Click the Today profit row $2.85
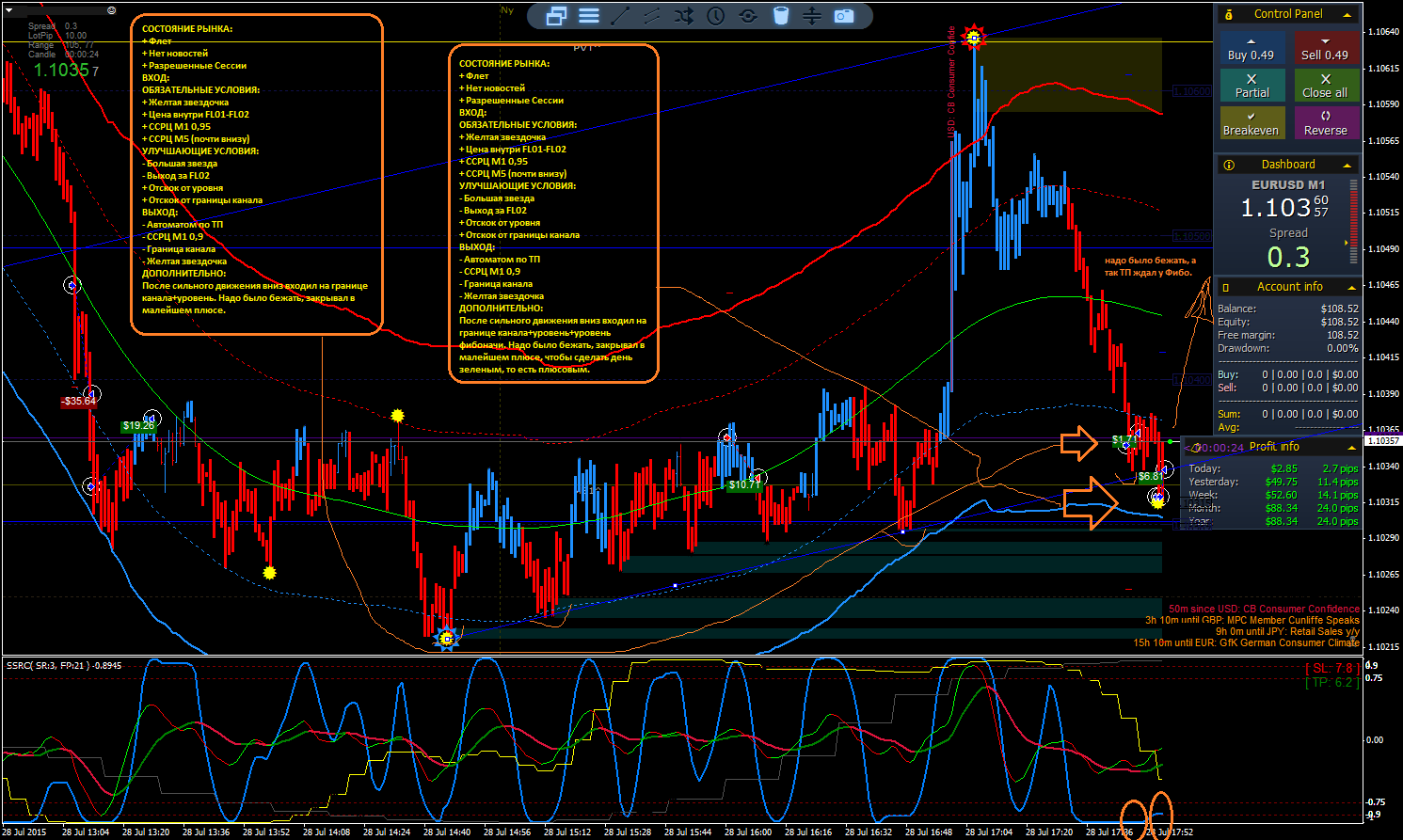Screen dimensions: 1403x840 (1273, 468)
